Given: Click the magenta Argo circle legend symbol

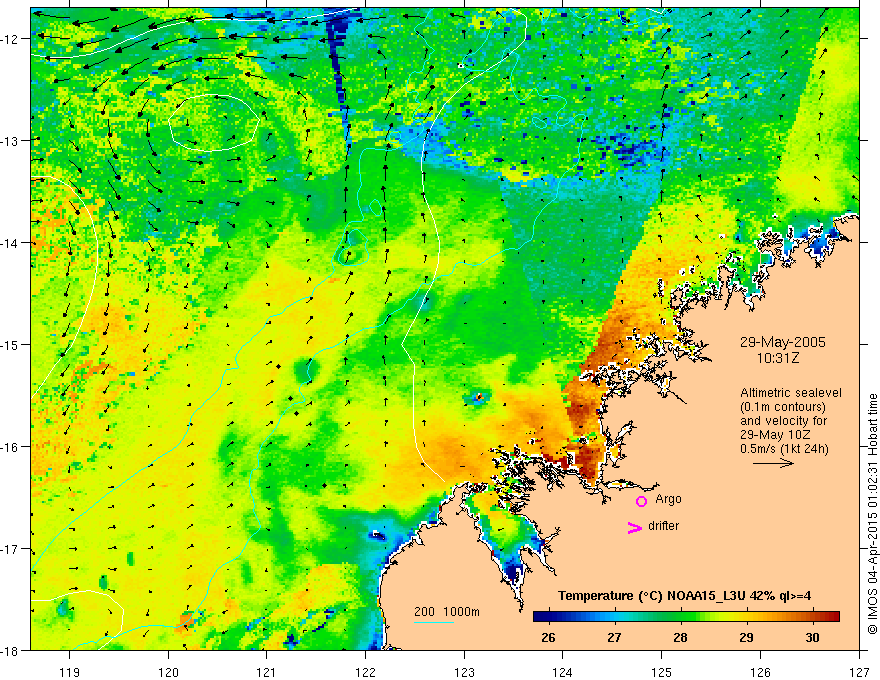Looking at the screenshot, I should [641, 501].
